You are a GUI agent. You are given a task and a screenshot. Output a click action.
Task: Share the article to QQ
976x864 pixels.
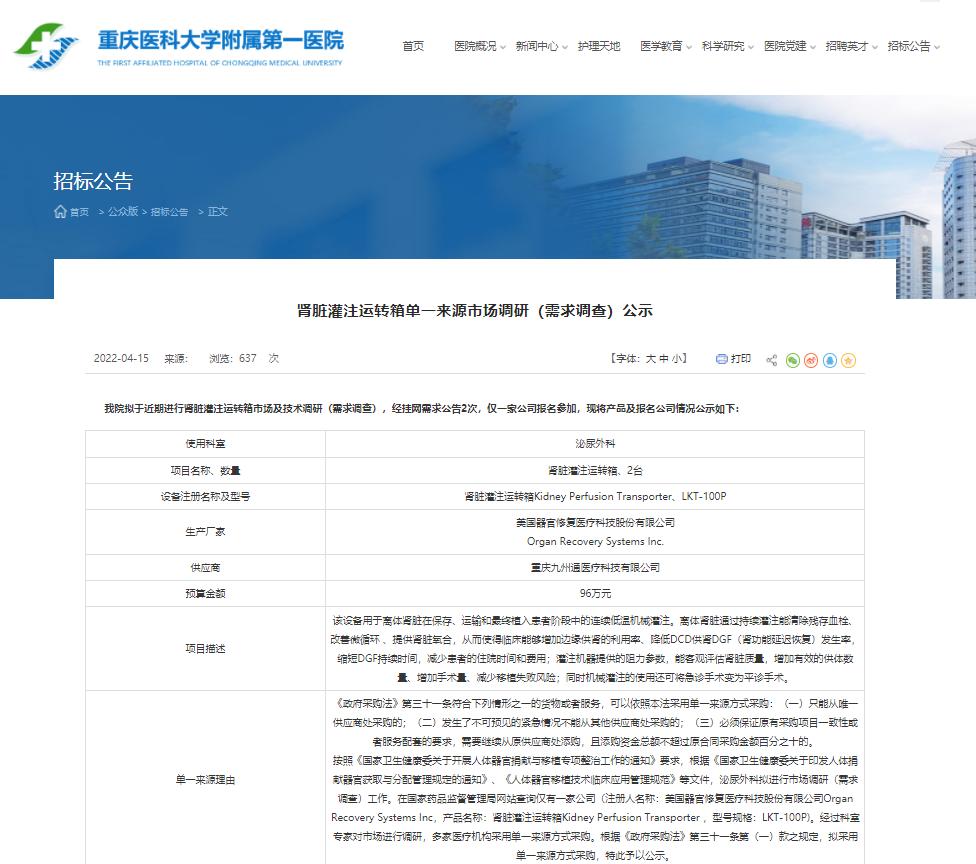coord(830,360)
